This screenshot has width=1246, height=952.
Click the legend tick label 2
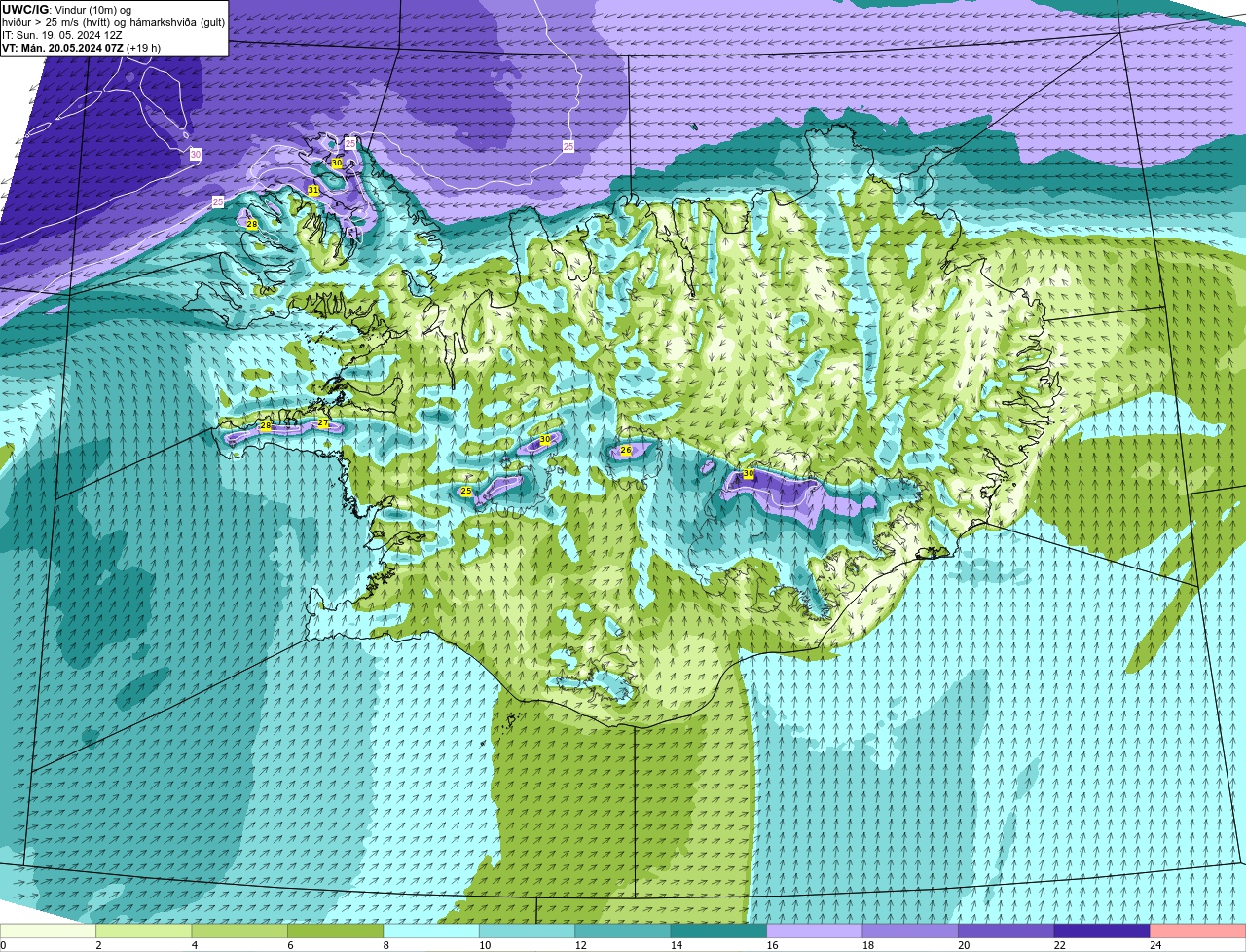pyautogui.click(x=98, y=945)
